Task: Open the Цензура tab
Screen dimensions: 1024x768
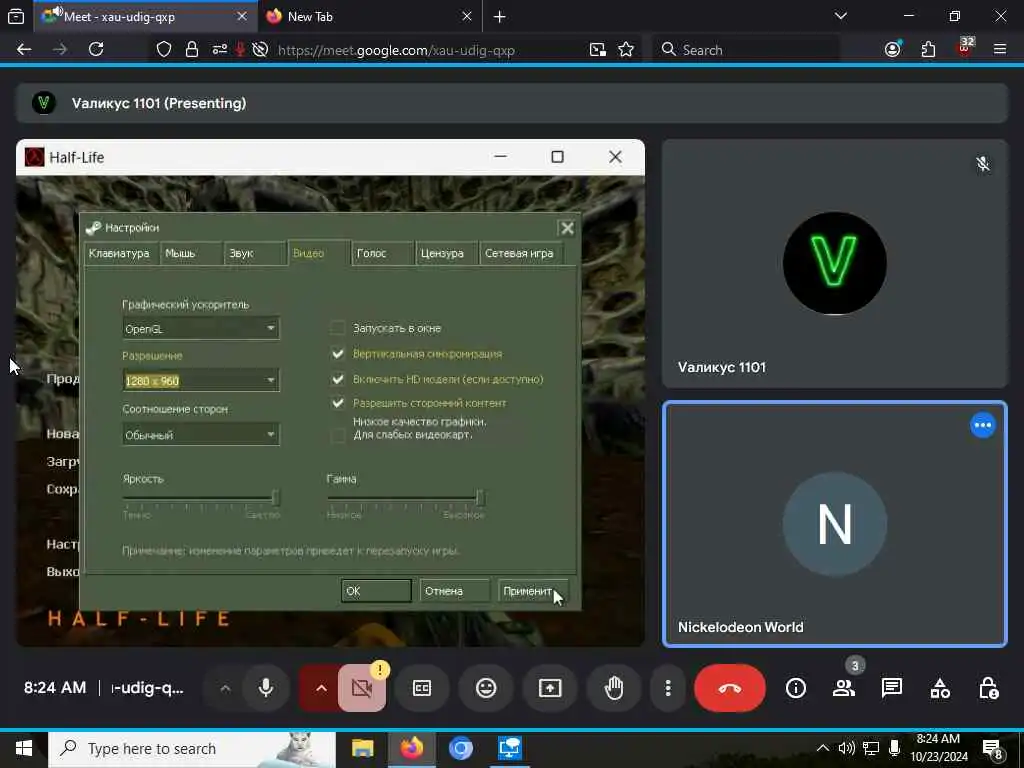Action: click(x=447, y=253)
